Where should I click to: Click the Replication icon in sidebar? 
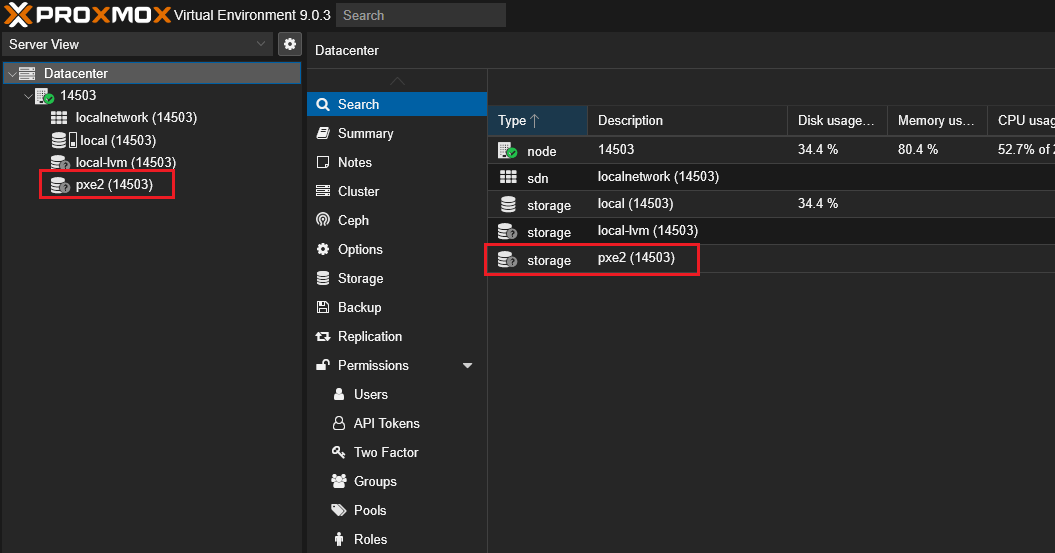pos(323,336)
